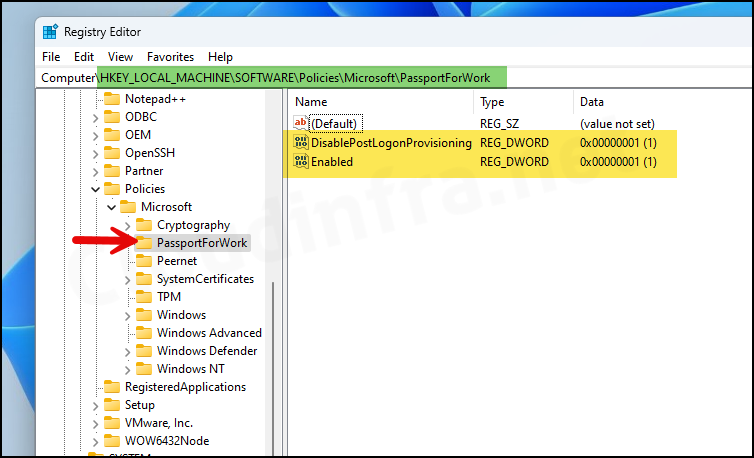Open the File menu
754x458 pixels.
click(51, 57)
